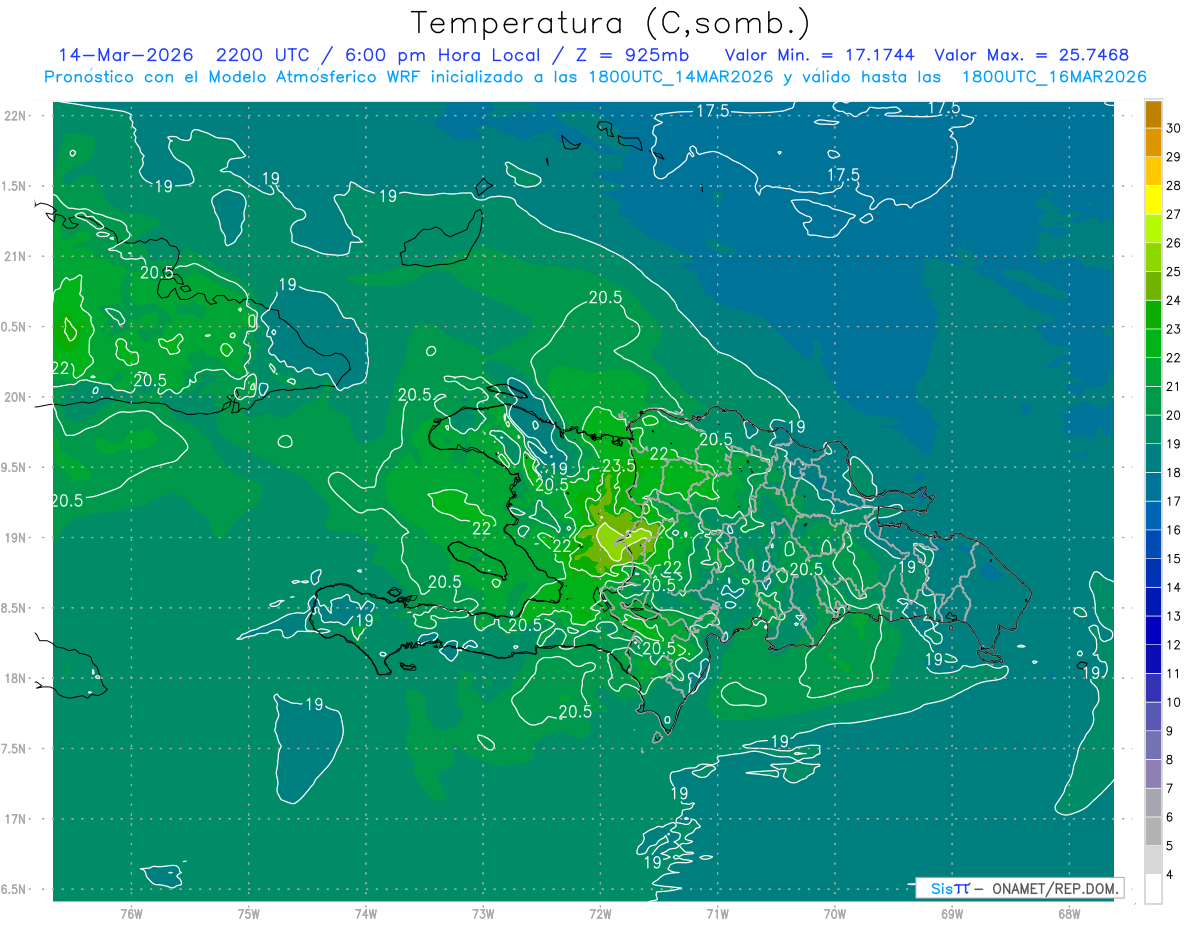Pick the white swatch below 4 on scale
1200x927 pixels.
[1153, 888]
